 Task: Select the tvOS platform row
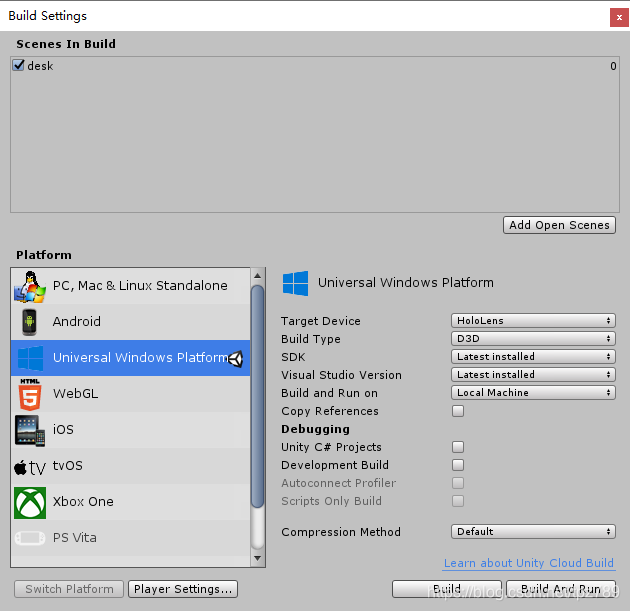(131, 466)
